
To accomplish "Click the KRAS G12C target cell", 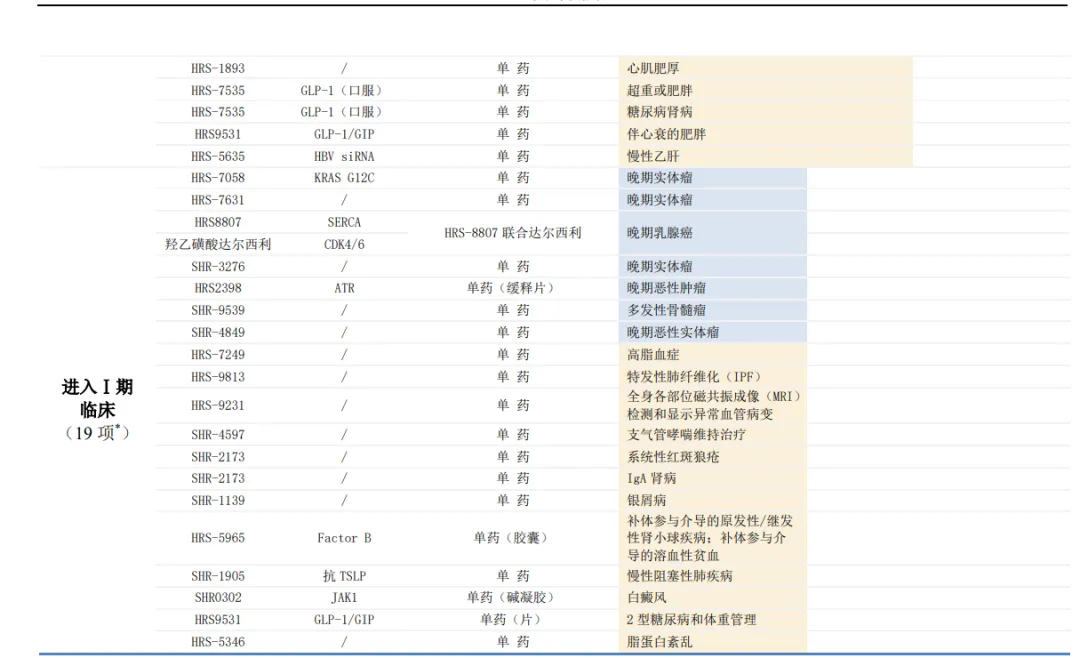I will pyautogui.click(x=344, y=178).
